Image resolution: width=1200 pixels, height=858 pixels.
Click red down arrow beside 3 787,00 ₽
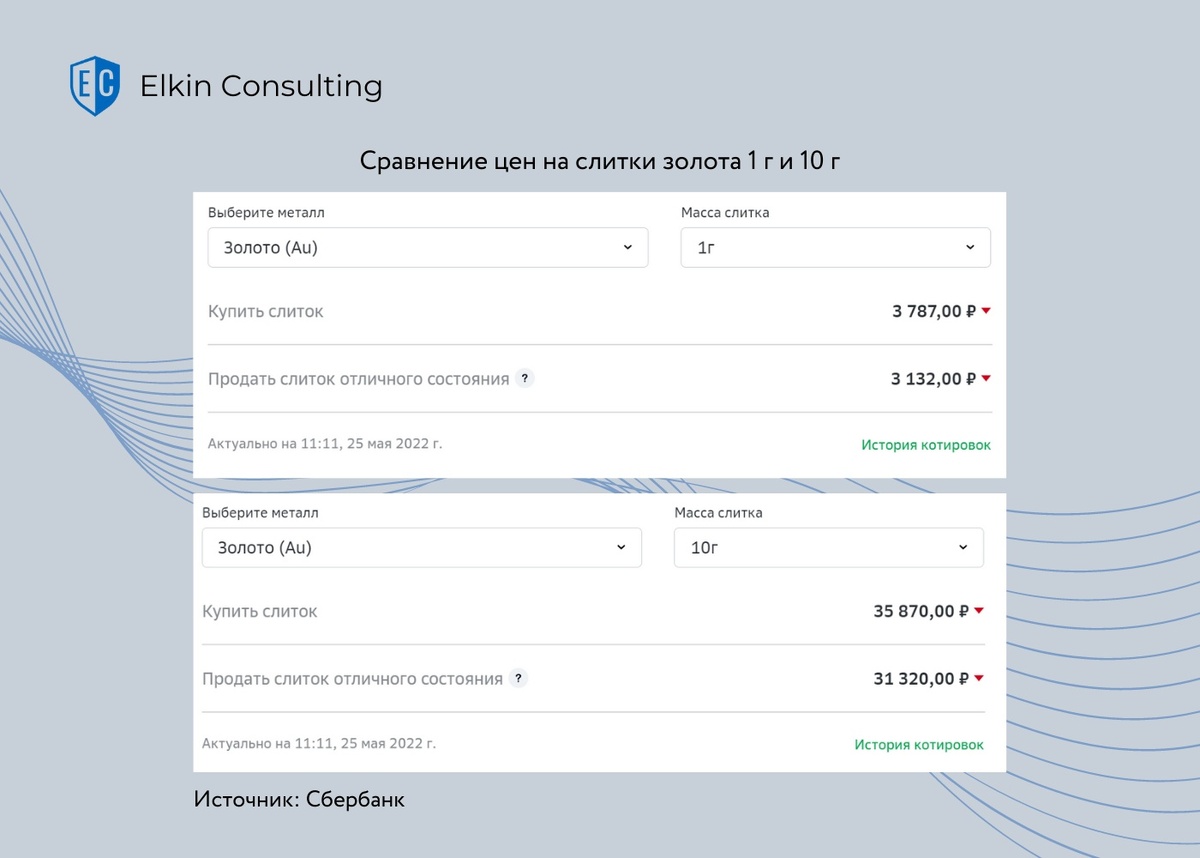[986, 311]
